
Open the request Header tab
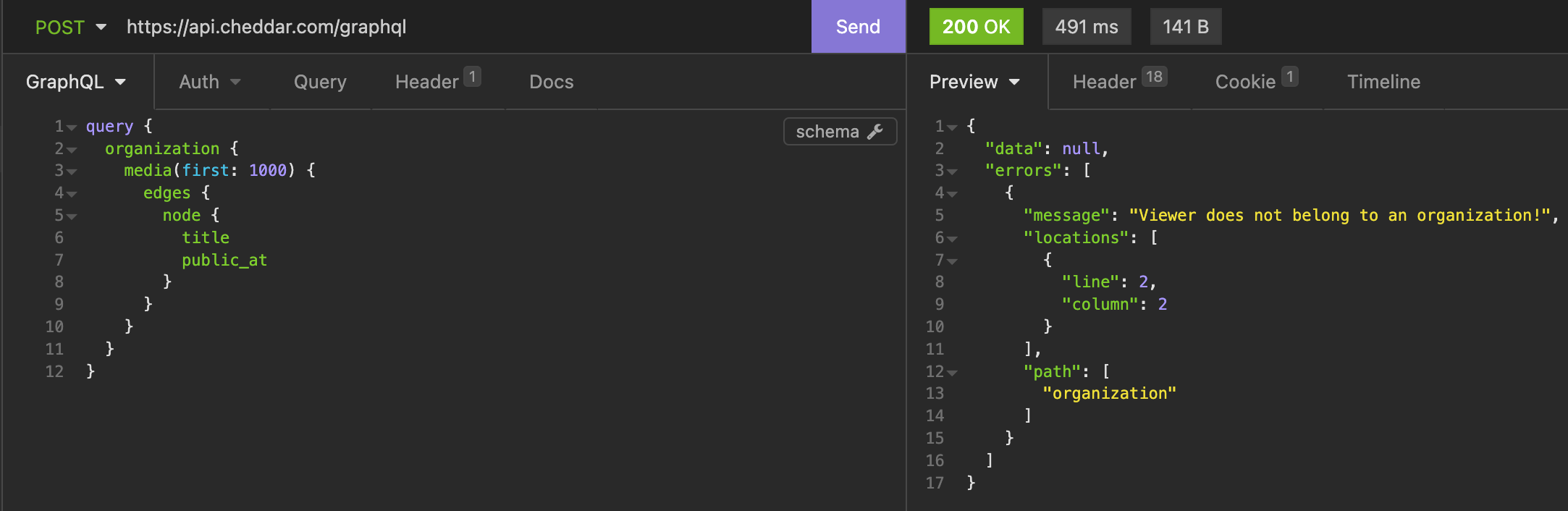point(437,82)
